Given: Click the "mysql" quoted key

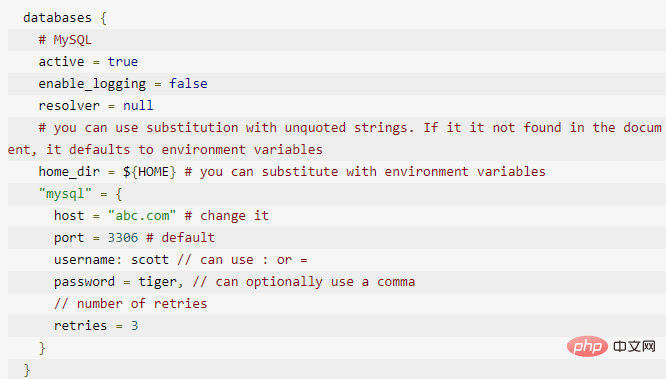Looking at the screenshot, I should (x=65, y=194).
